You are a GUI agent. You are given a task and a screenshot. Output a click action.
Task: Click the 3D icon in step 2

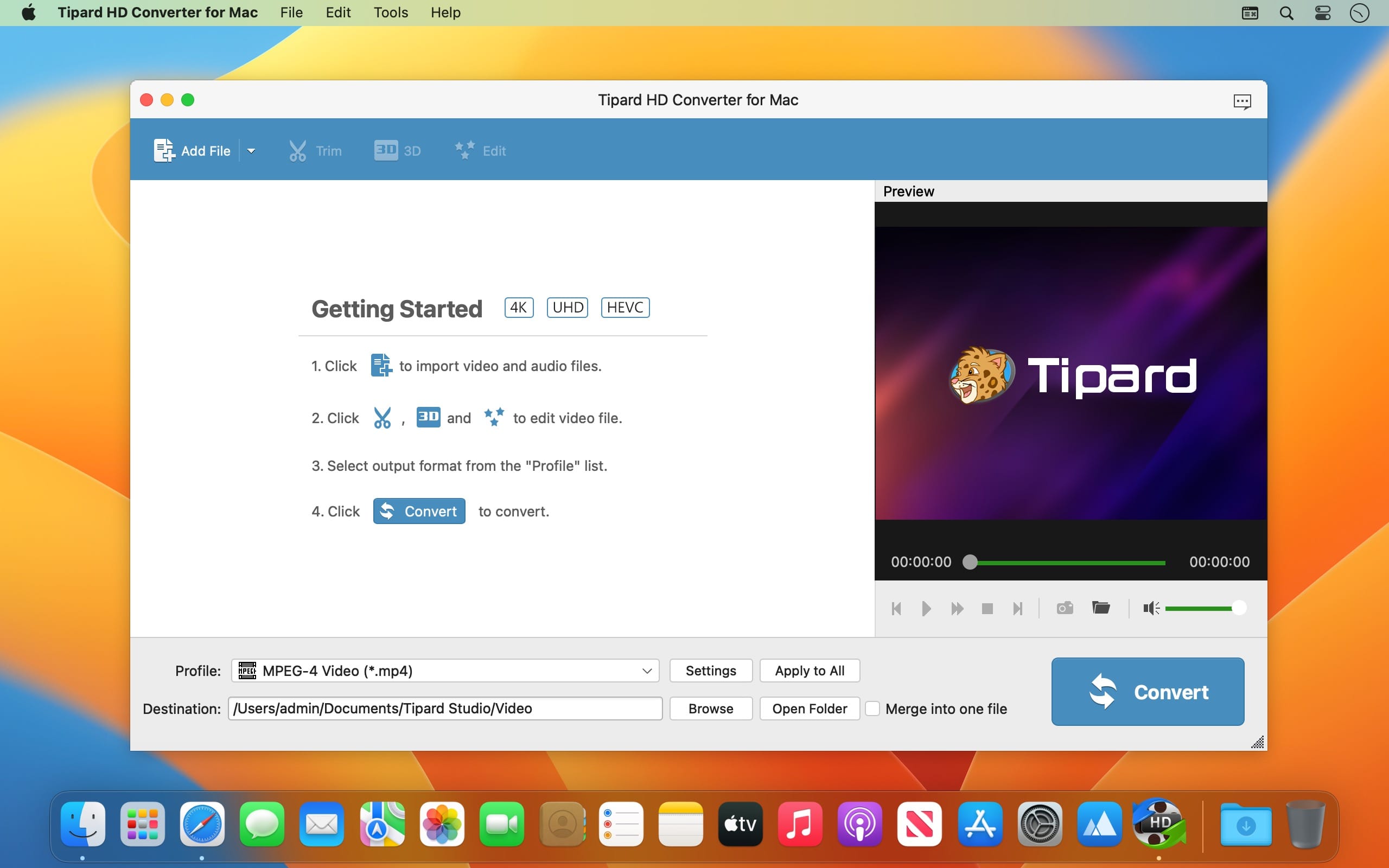(428, 417)
